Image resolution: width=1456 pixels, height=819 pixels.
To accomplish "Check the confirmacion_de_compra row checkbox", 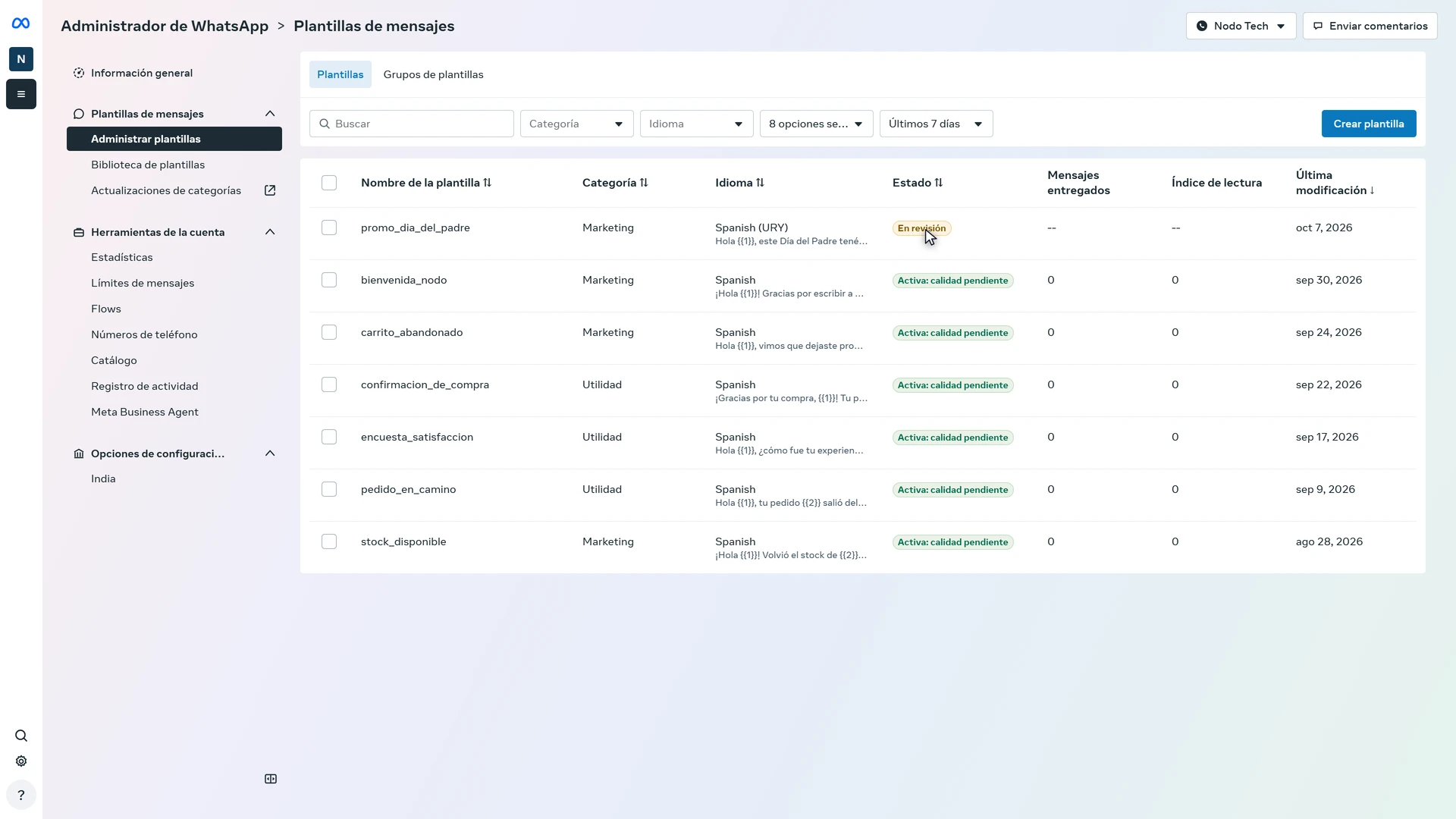I will [329, 384].
